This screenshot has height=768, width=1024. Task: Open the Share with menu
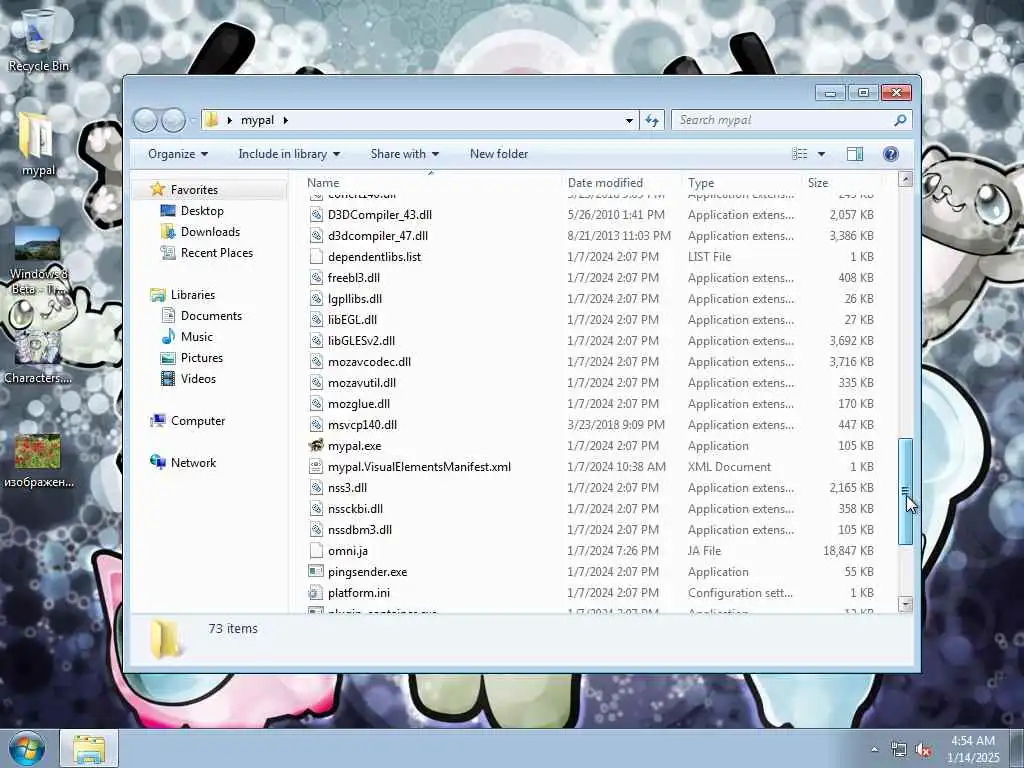404,154
